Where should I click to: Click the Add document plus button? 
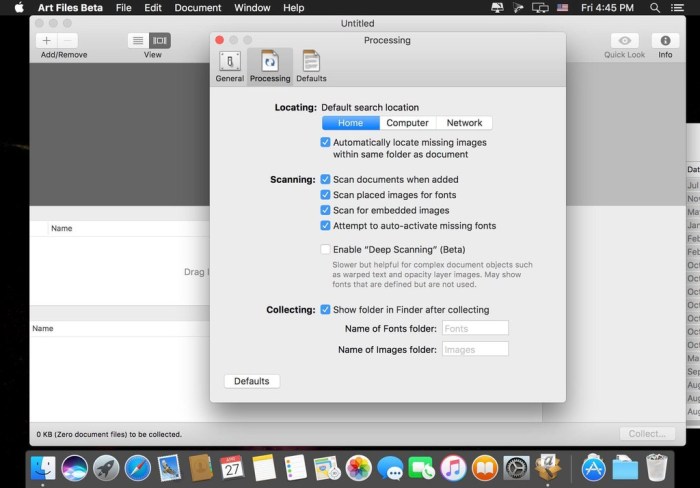pyautogui.click(x=46, y=41)
